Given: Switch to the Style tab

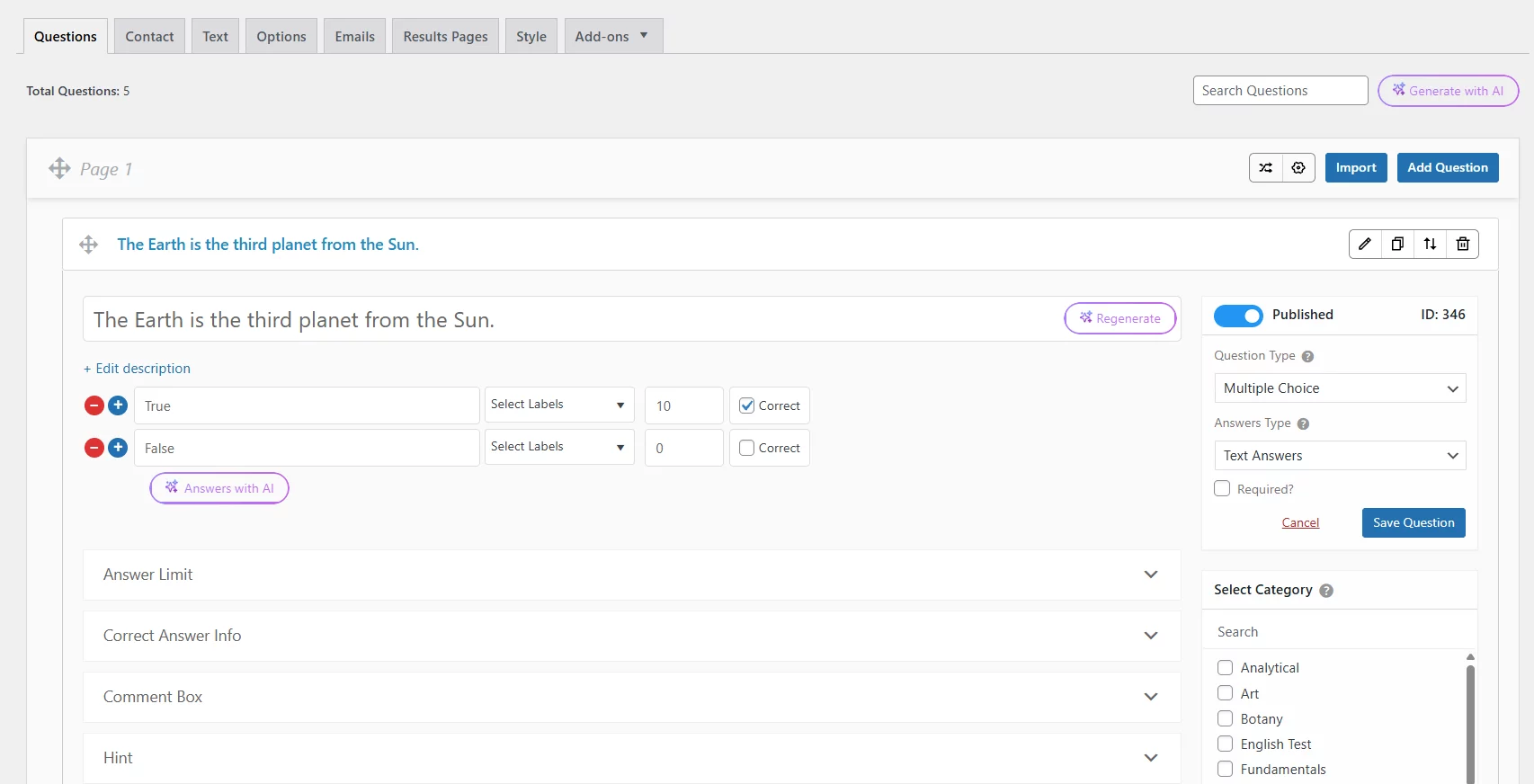Looking at the screenshot, I should point(531,36).
